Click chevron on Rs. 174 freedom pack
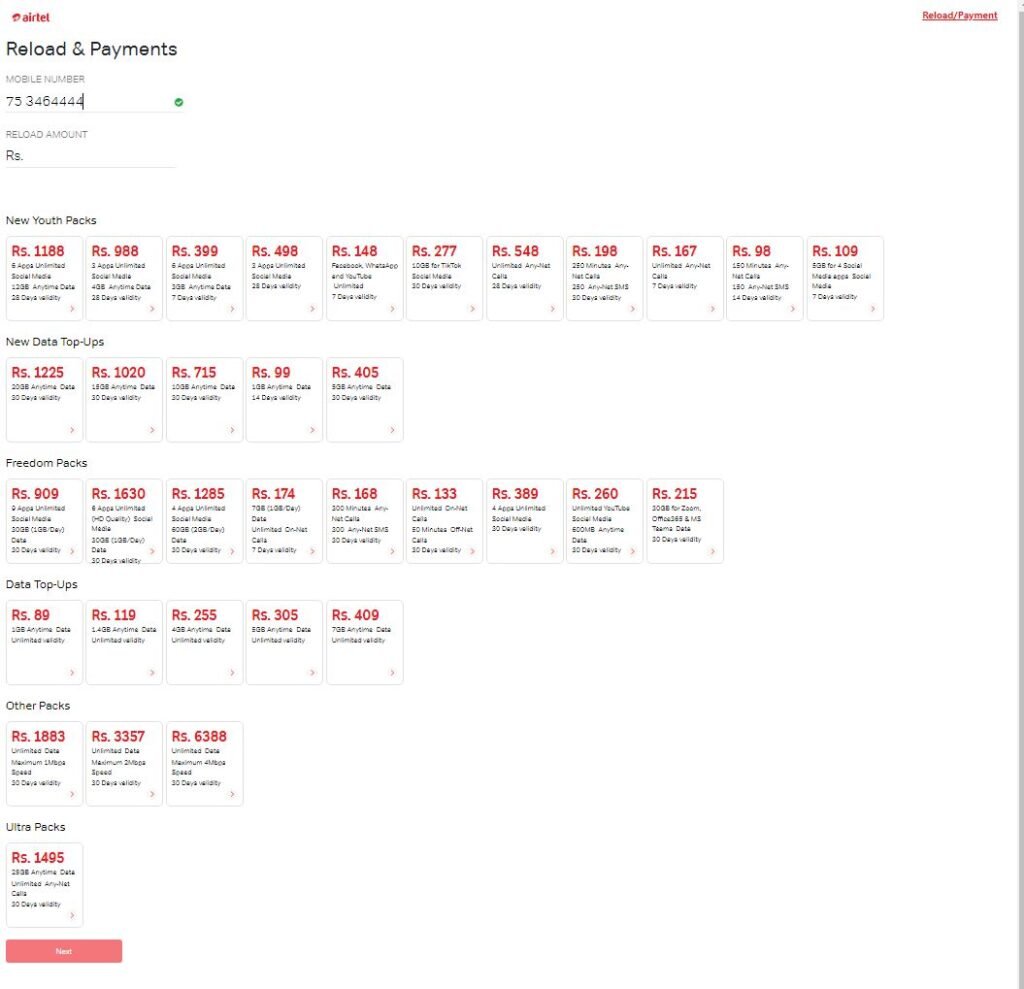Image resolution: width=1024 pixels, height=989 pixels. [312, 551]
